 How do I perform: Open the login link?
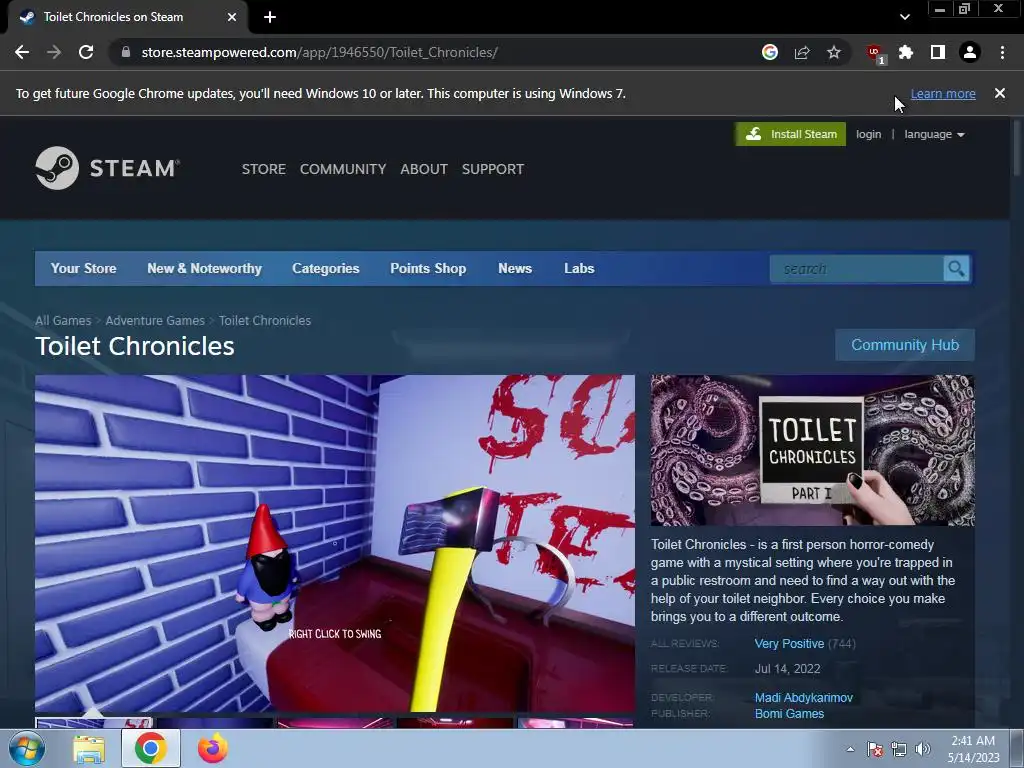869,134
